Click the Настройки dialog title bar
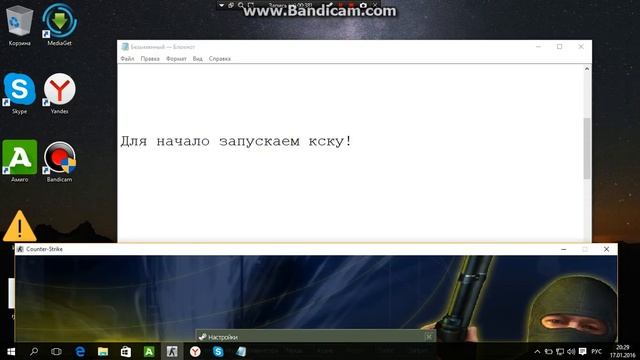 coord(315,337)
